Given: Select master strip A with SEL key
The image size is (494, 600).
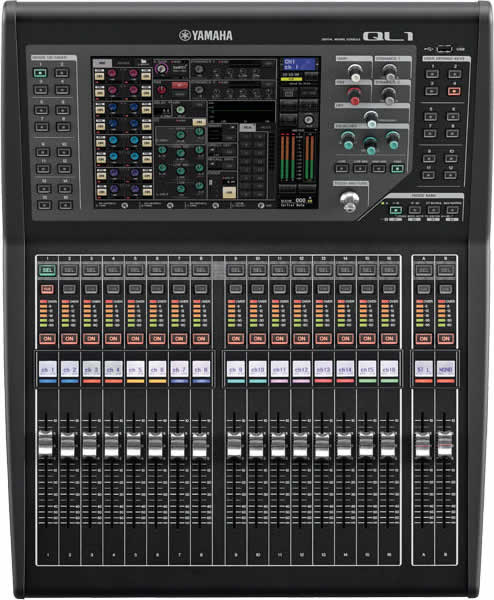Looking at the screenshot, I should (423, 270).
